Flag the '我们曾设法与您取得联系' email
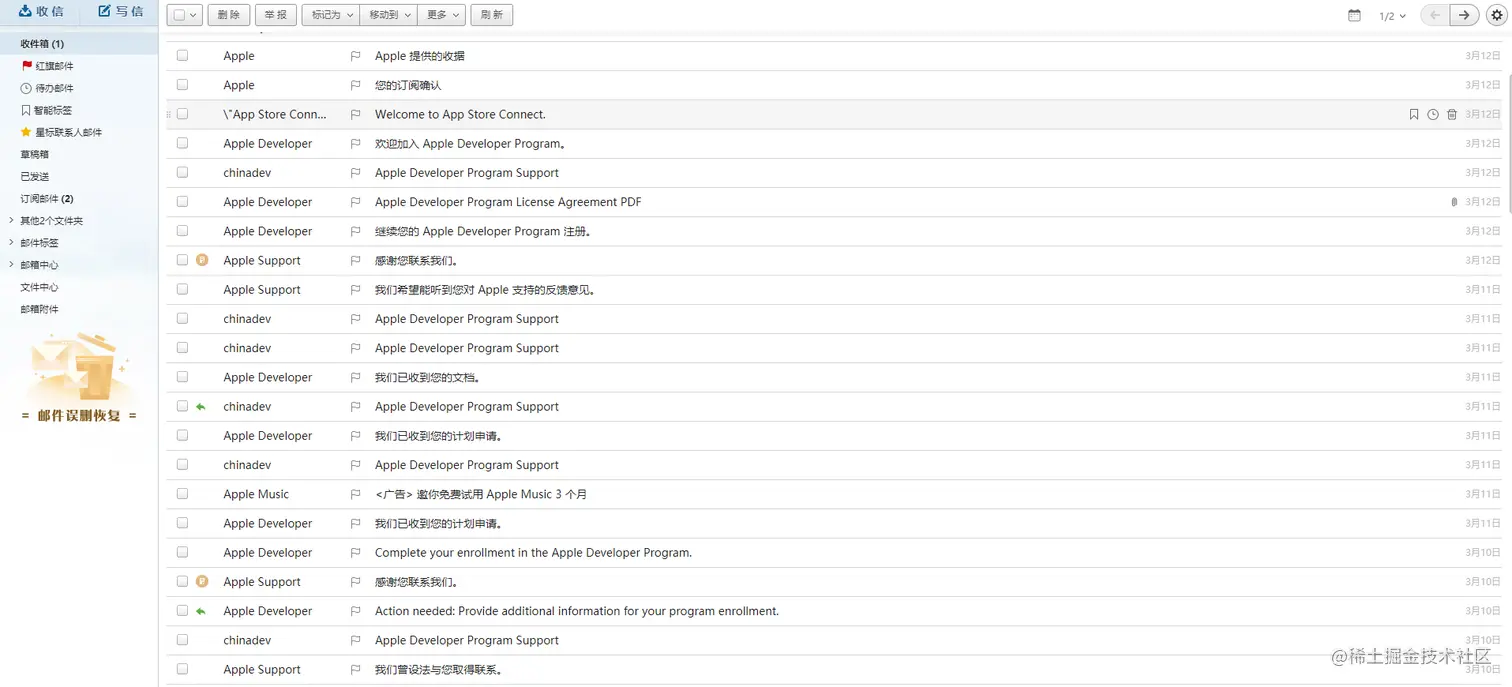 (355, 670)
